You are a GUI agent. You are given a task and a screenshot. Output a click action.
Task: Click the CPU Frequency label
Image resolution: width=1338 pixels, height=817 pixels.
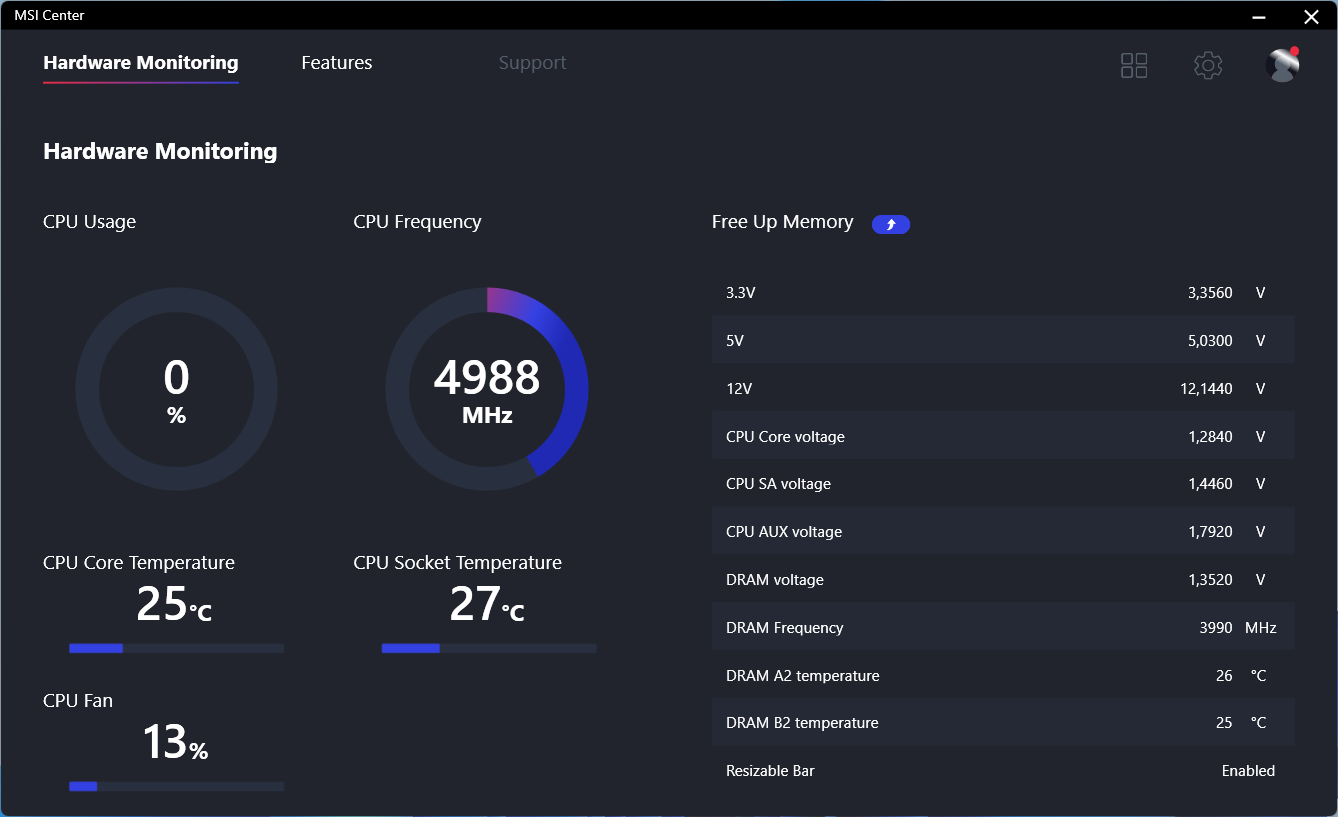click(417, 222)
